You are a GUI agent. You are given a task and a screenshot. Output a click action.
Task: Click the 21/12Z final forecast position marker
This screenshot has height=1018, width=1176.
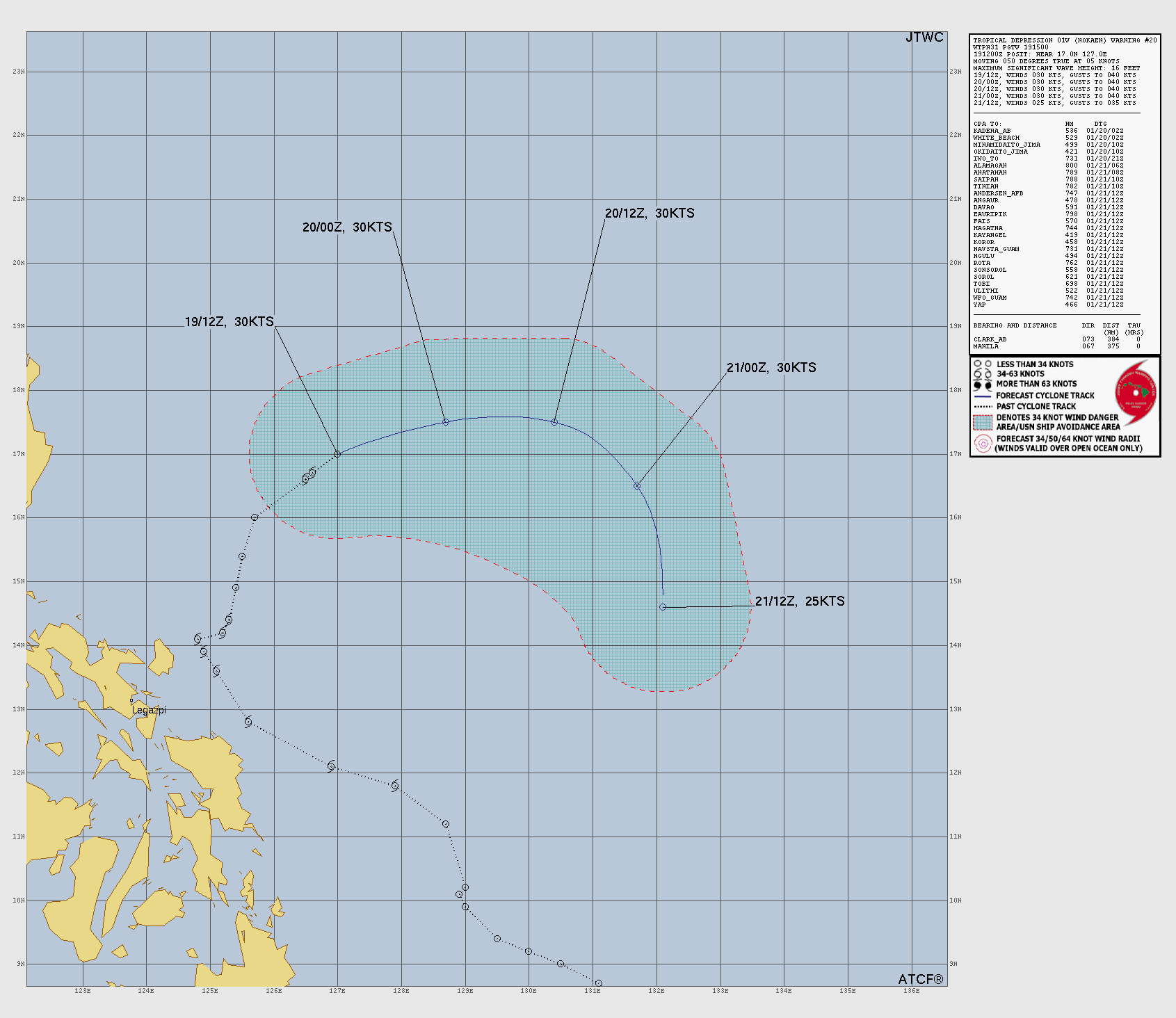pos(663,607)
